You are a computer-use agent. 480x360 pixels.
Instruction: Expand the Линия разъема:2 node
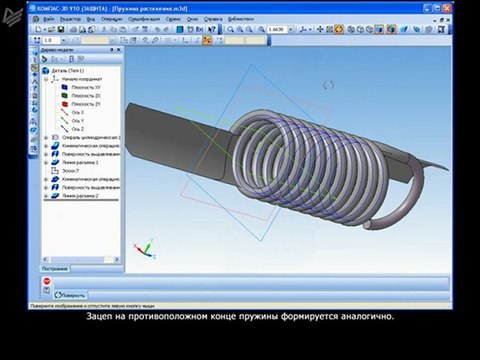pyautogui.click(x=46, y=196)
